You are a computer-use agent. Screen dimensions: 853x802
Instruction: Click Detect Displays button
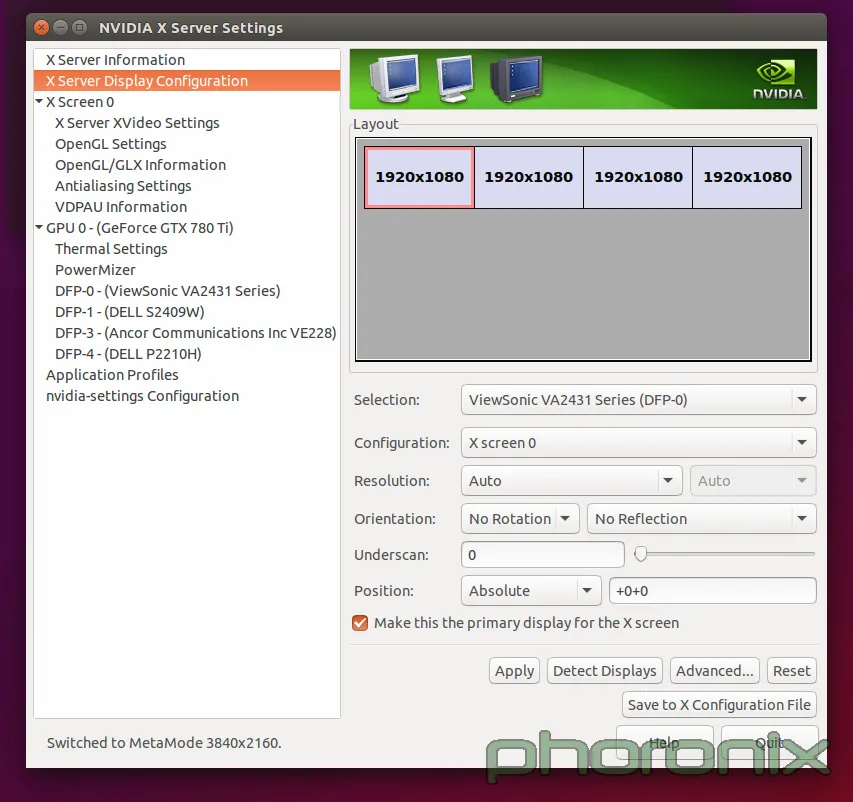pyautogui.click(x=604, y=671)
